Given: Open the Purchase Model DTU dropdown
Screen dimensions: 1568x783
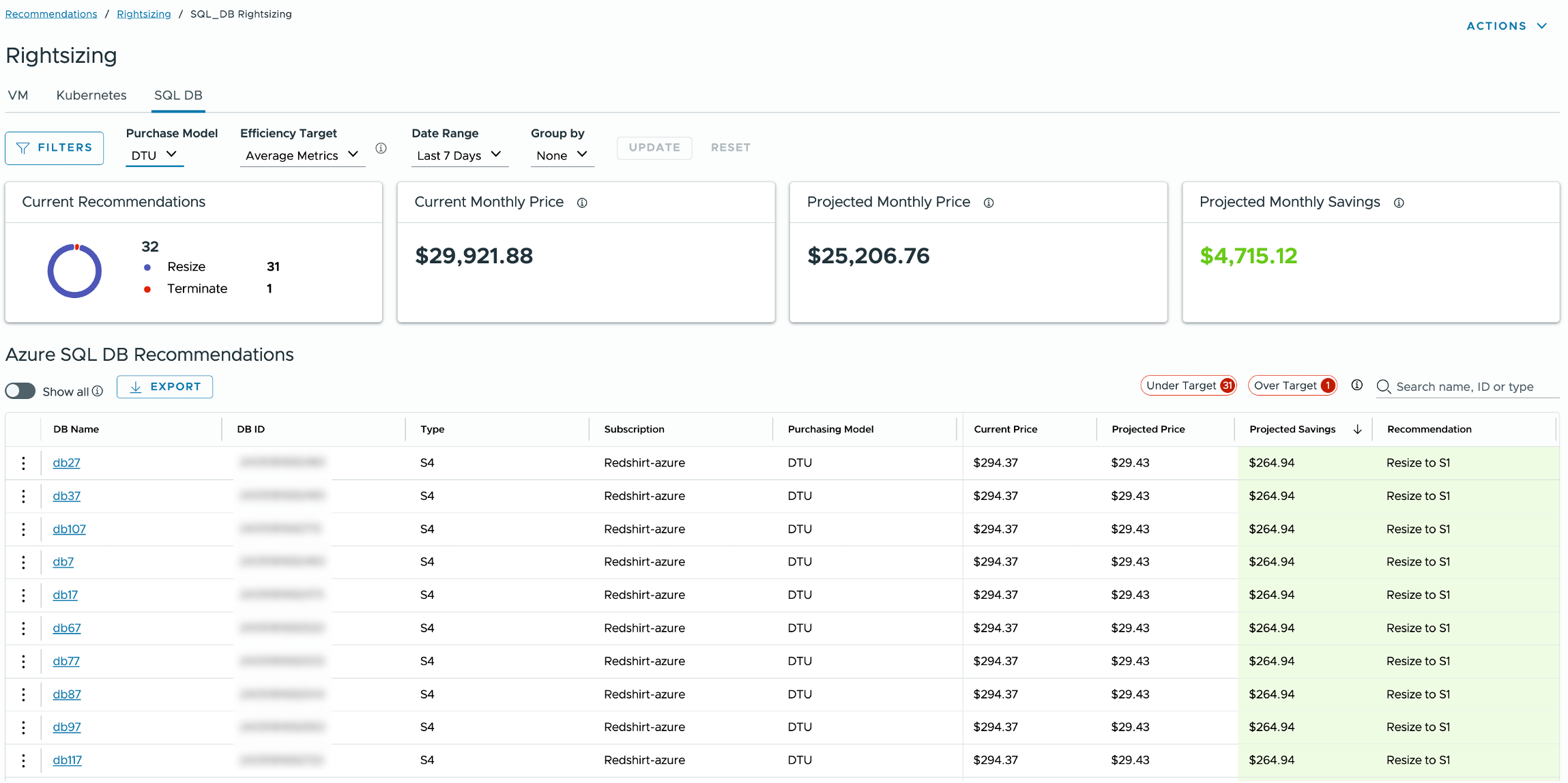Looking at the screenshot, I should [154, 155].
